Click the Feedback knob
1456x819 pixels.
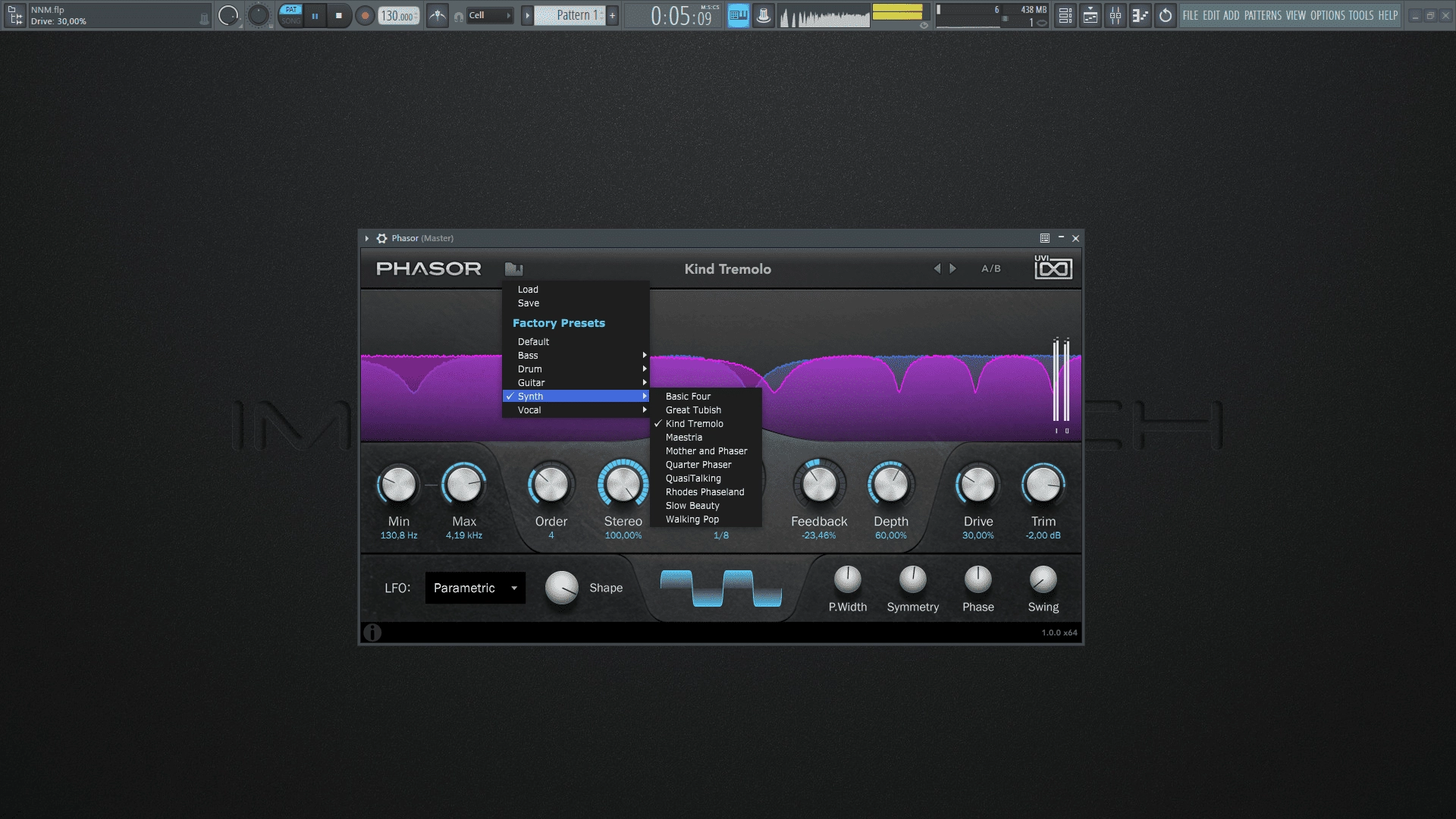click(x=819, y=485)
